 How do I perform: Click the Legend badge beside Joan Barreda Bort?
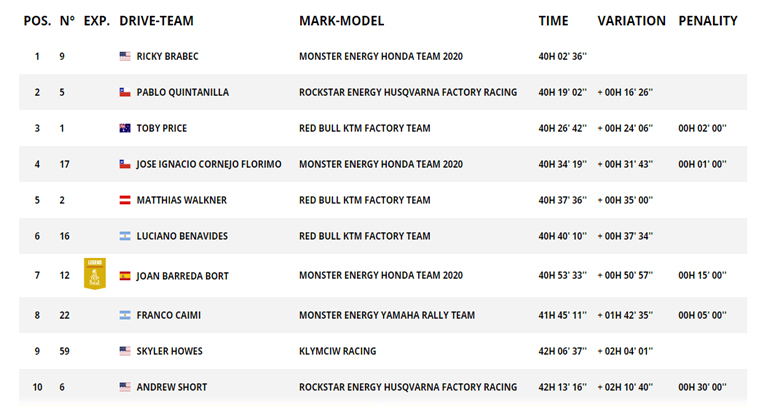coord(95,273)
